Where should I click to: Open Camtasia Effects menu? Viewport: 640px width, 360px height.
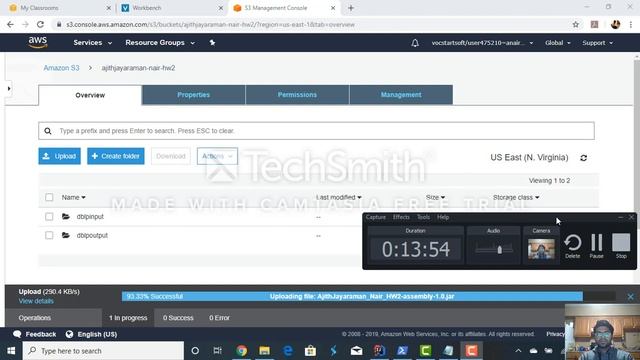tap(401, 217)
